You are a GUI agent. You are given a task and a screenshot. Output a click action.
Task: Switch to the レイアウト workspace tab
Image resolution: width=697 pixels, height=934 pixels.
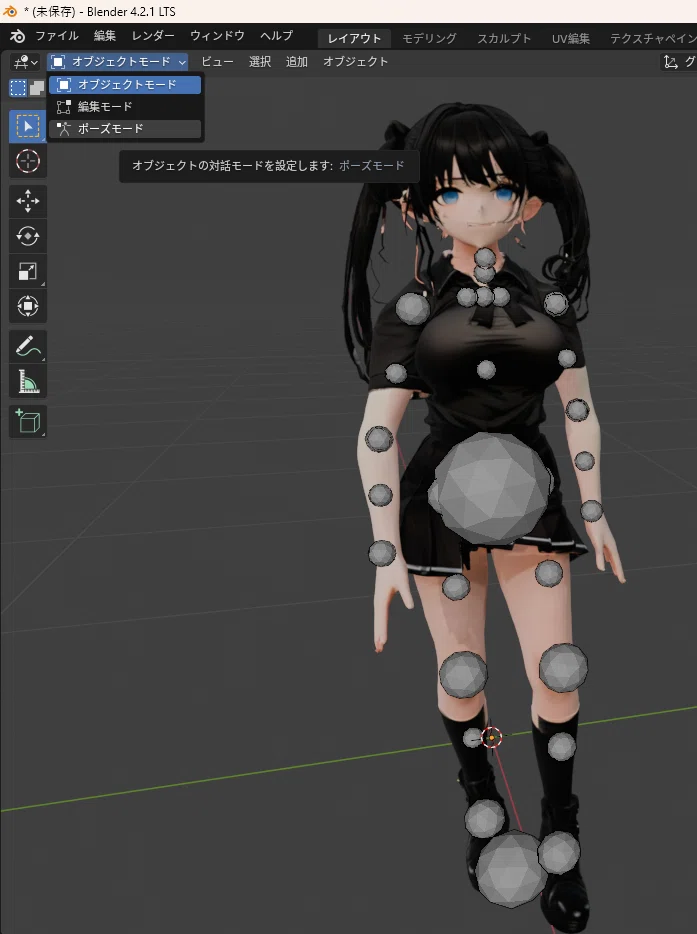(354, 38)
